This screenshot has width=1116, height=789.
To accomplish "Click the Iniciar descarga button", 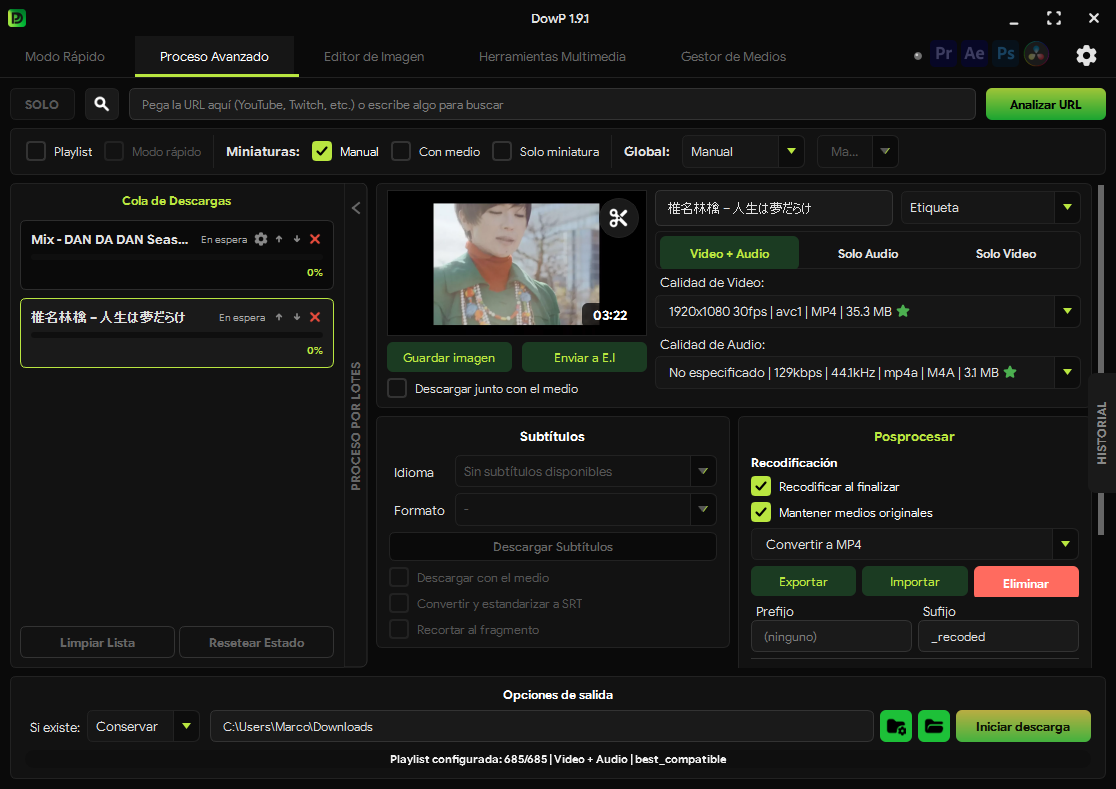I will tap(1023, 726).
